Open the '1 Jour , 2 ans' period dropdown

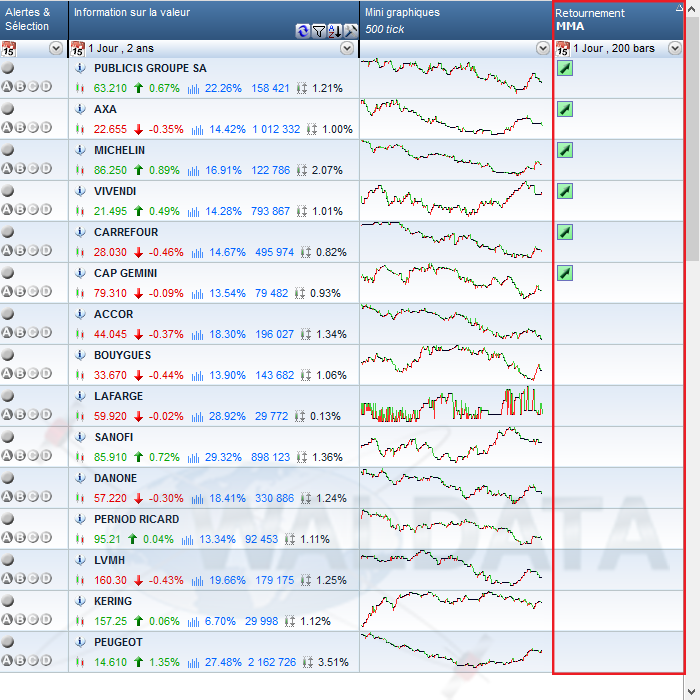coord(347,48)
